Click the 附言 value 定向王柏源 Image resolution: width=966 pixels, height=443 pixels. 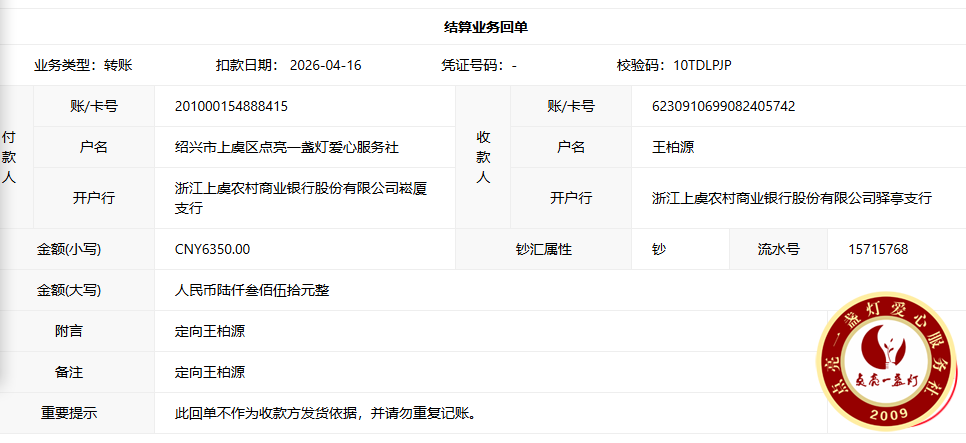click(x=209, y=331)
